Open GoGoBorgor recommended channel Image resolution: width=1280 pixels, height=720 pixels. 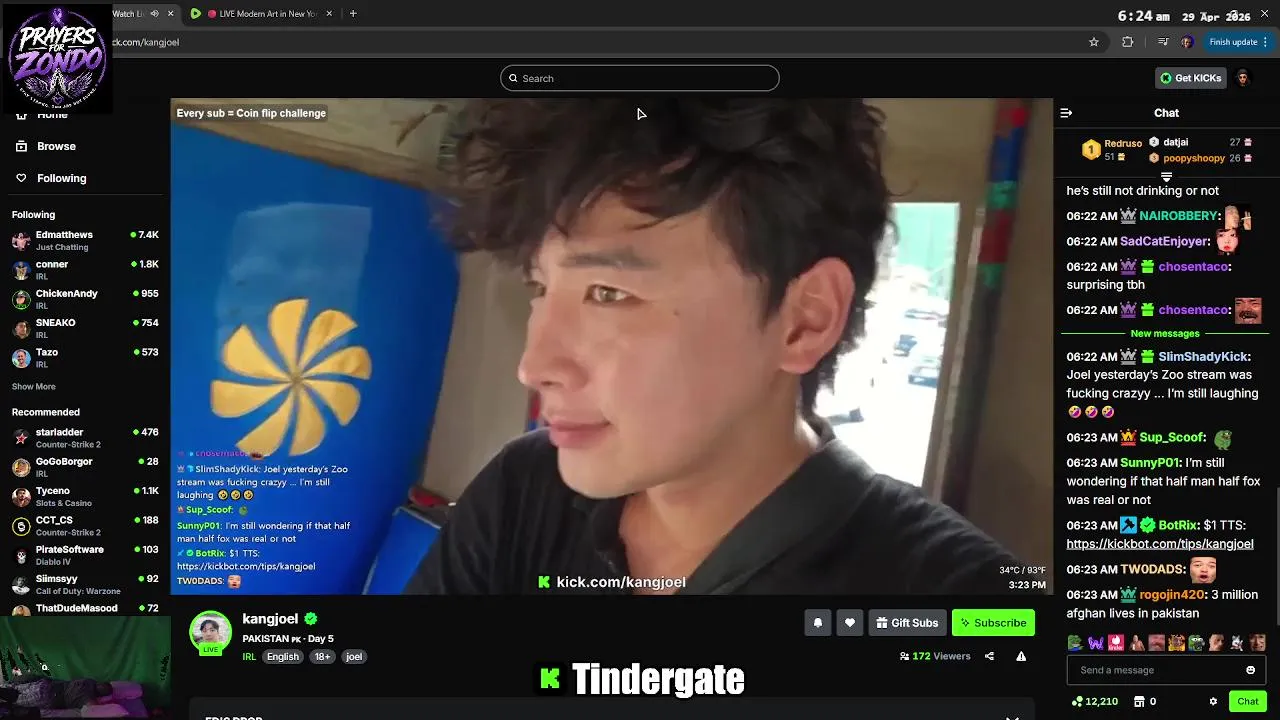click(85, 467)
